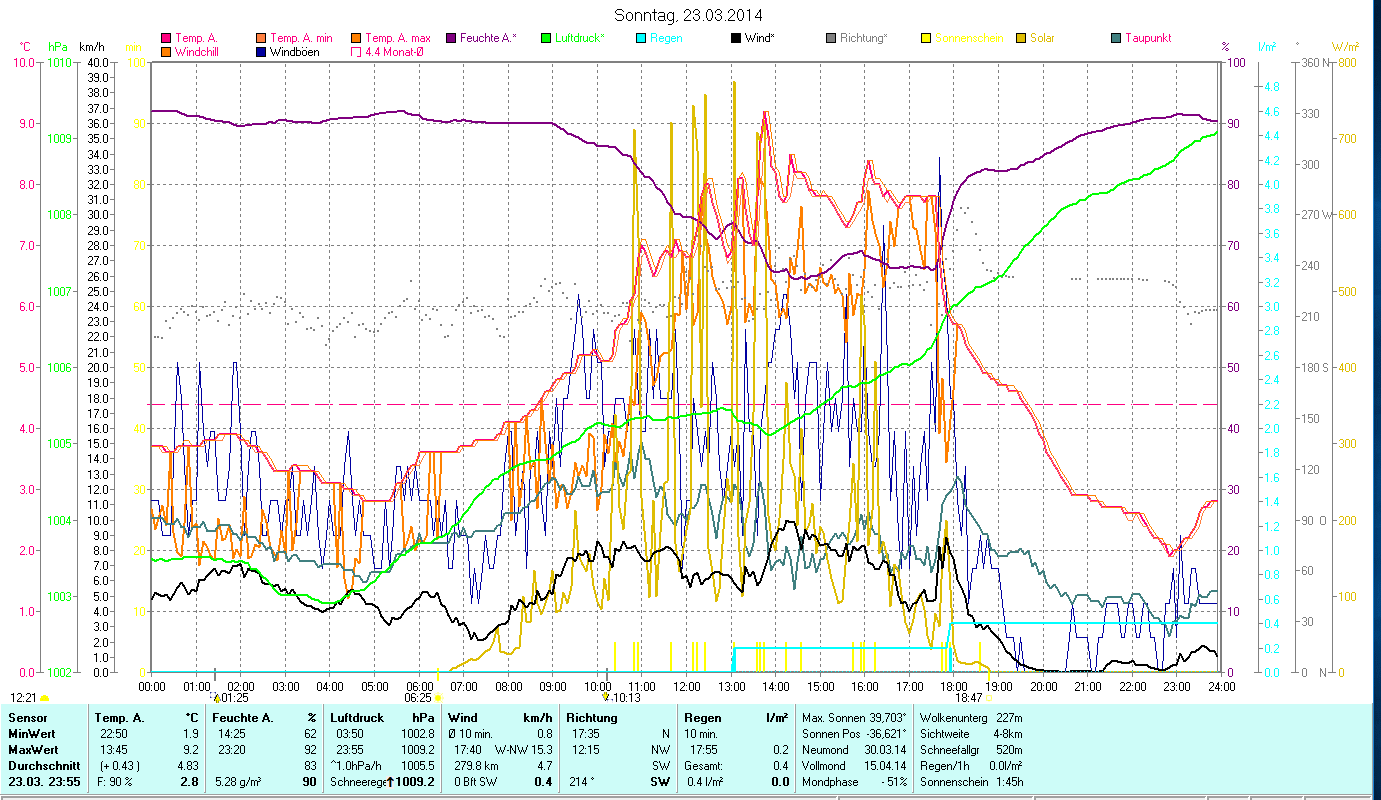Click the black Wind* legend swatch
The height and width of the screenshot is (800, 1381).
point(736,38)
